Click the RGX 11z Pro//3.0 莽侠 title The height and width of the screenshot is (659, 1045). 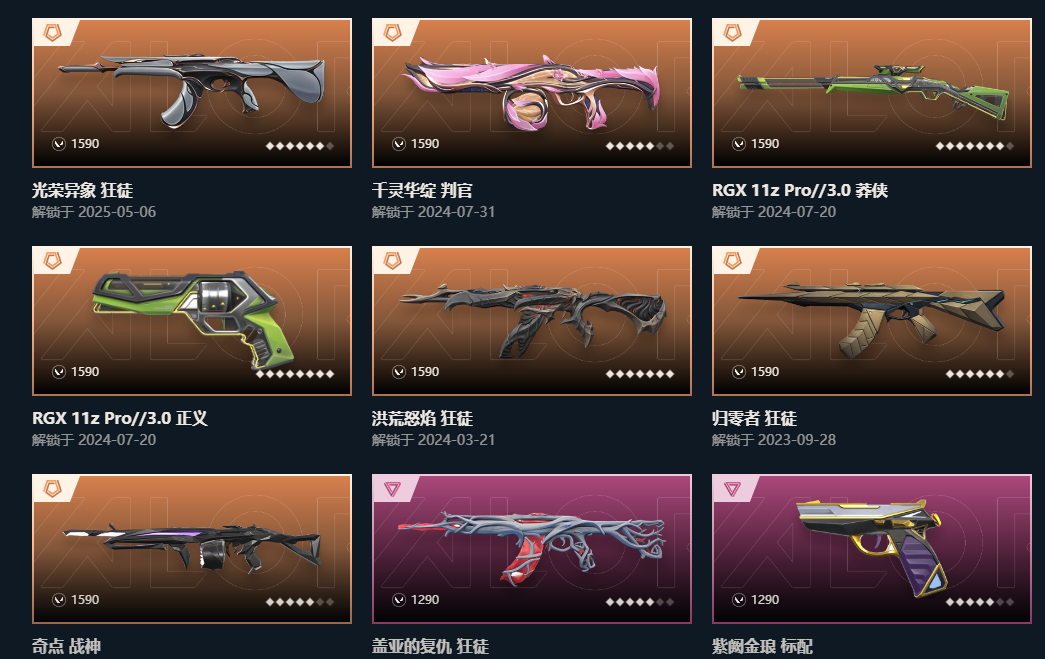pyautogui.click(x=799, y=191)
